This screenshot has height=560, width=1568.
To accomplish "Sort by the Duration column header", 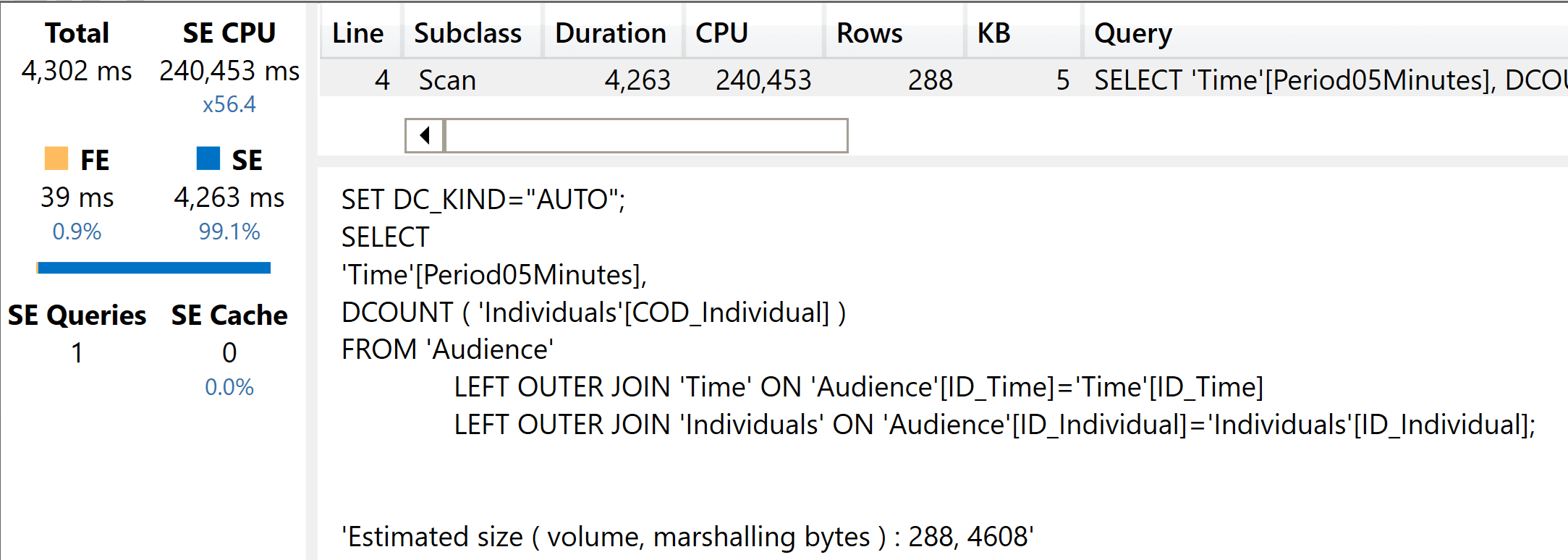I will [x=610, y=33].
